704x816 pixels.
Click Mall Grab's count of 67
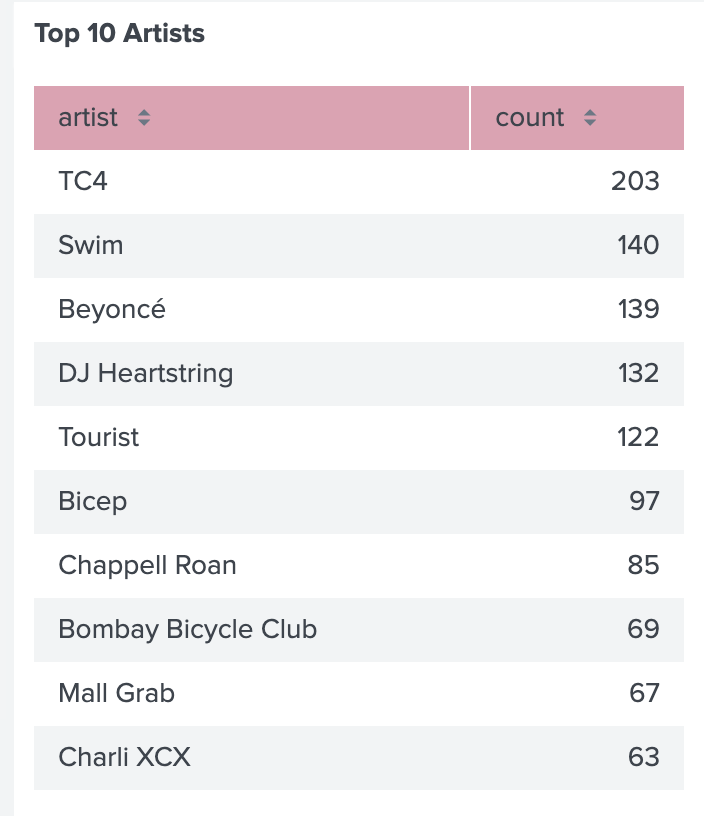coord(645,693)
